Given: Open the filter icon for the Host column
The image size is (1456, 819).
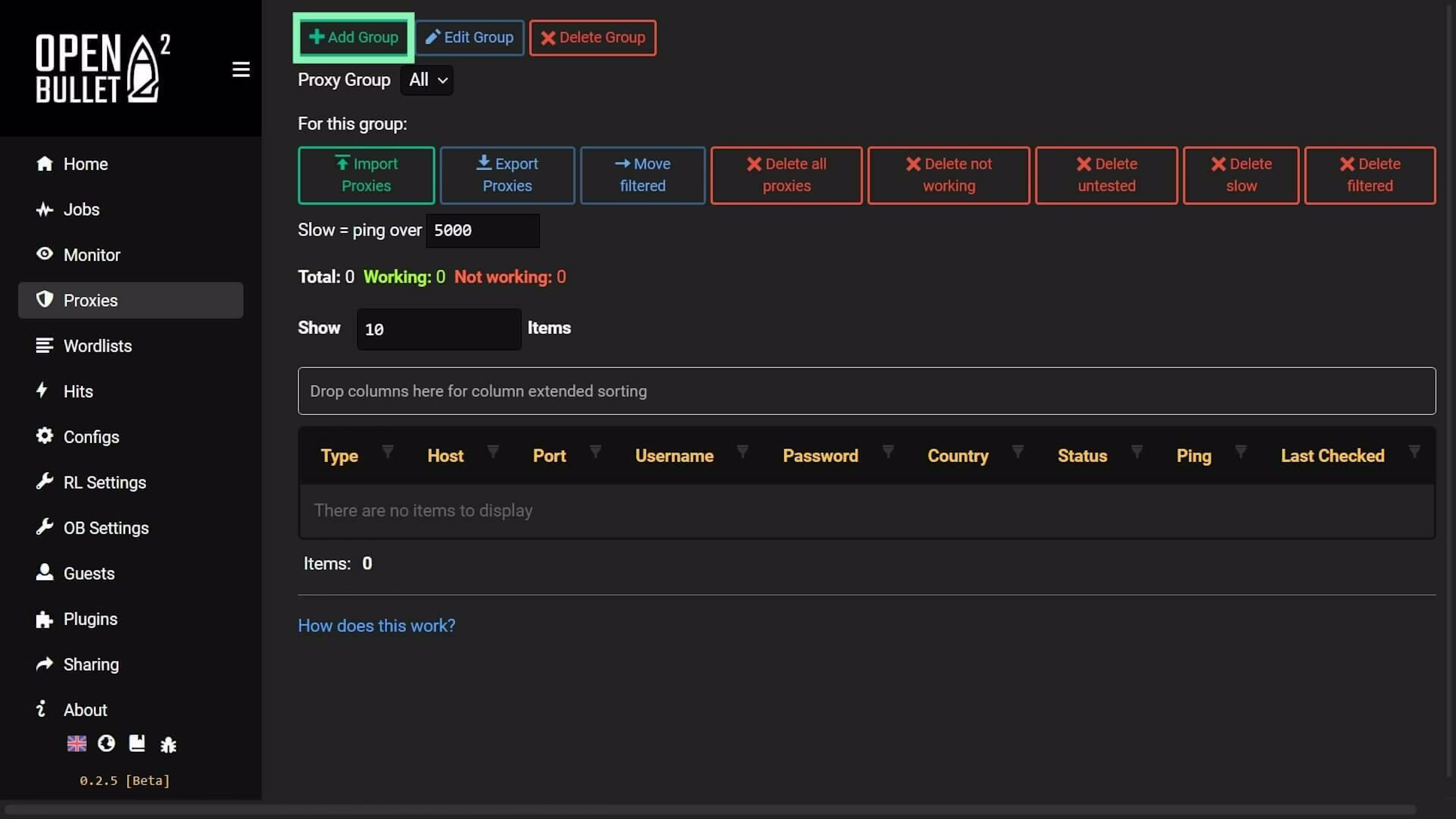Looking at the screenshot, I should [493, 452].
